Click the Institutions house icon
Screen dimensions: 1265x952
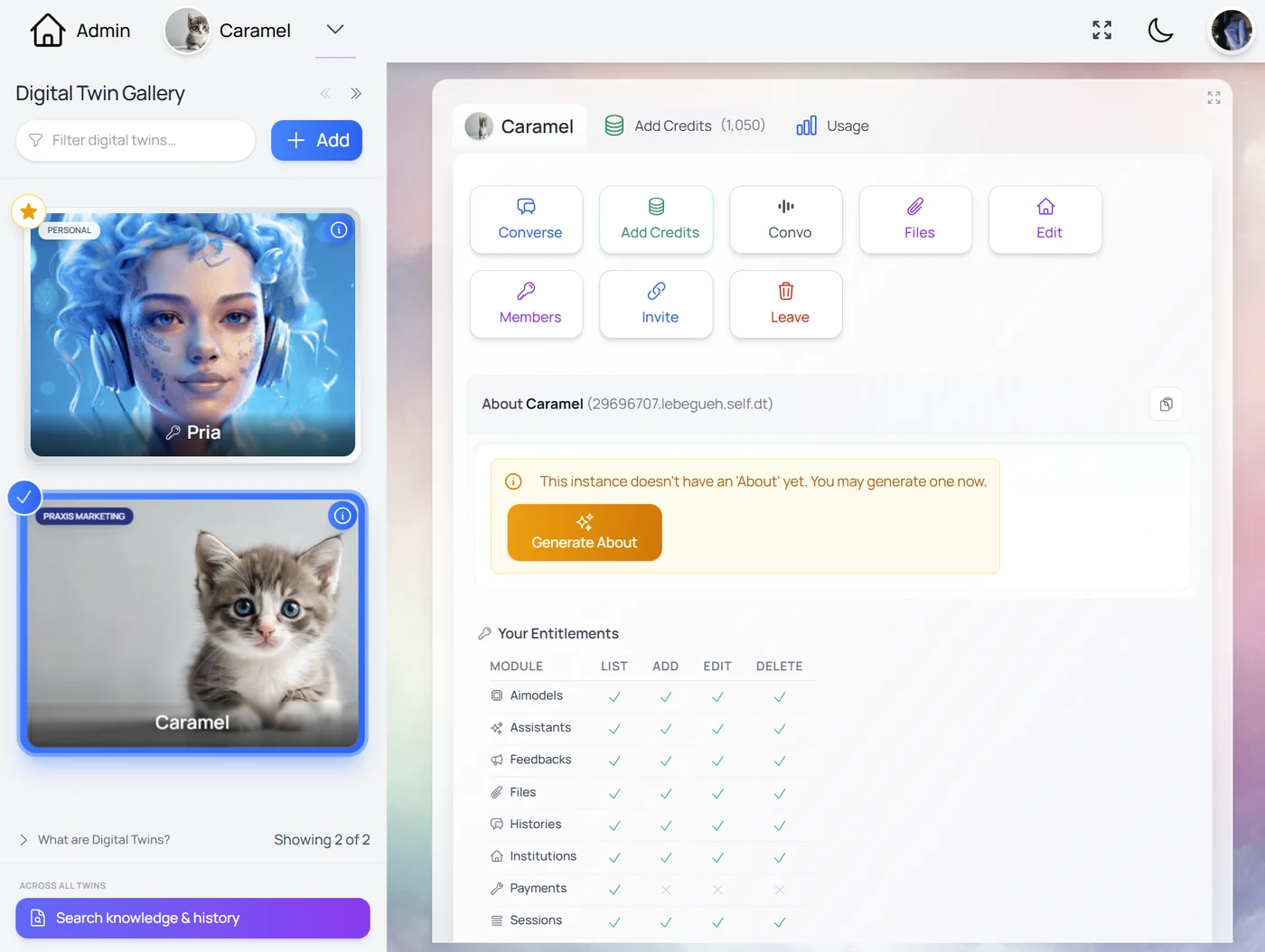pyautogui.click(x=497, y=856)
